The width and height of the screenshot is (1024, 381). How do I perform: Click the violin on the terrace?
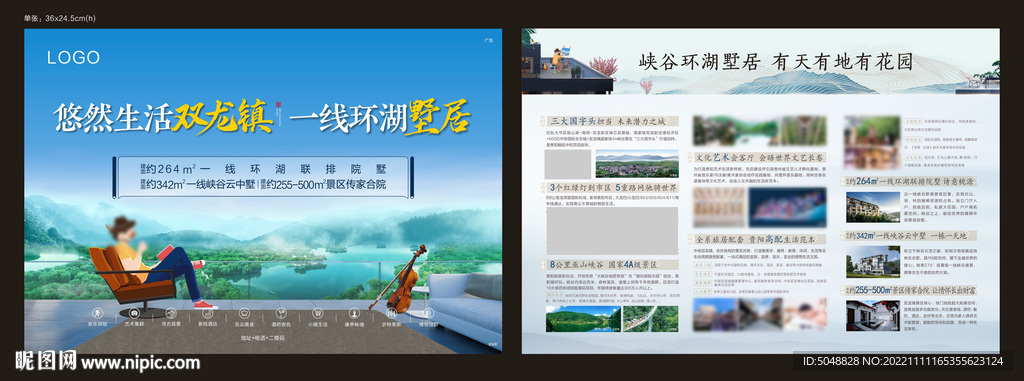[400, 279]
